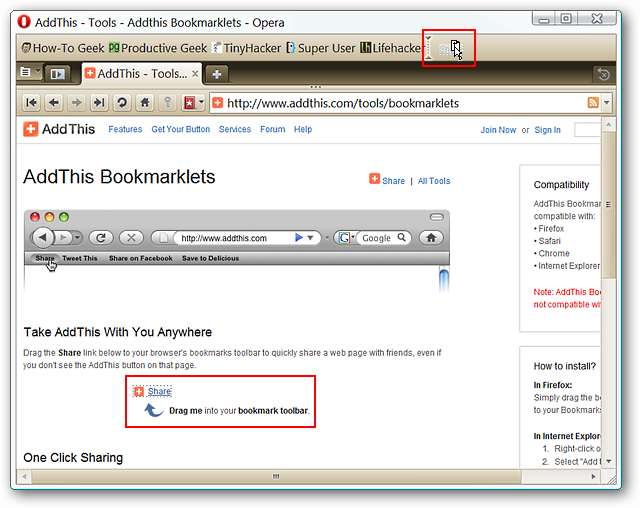Expand the address bar history dropdown

point(607,103)
